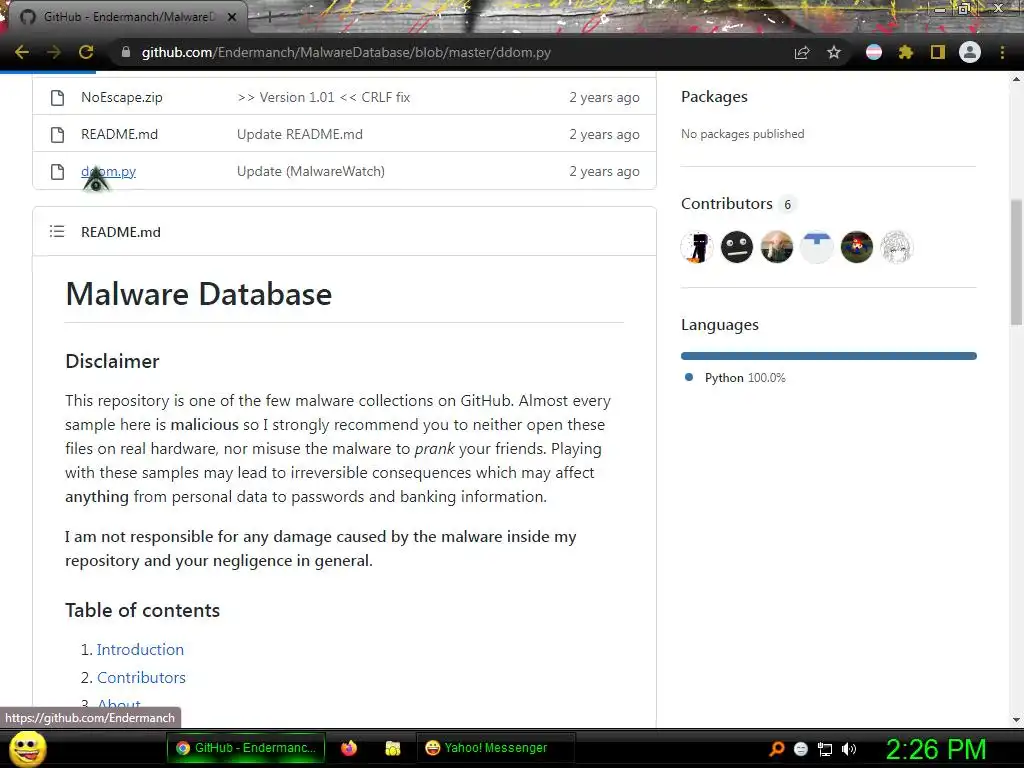This screenshot has height=768, width=1024.
Task: Click the file icon next to ddom.py
Action: tap(57, 172)
